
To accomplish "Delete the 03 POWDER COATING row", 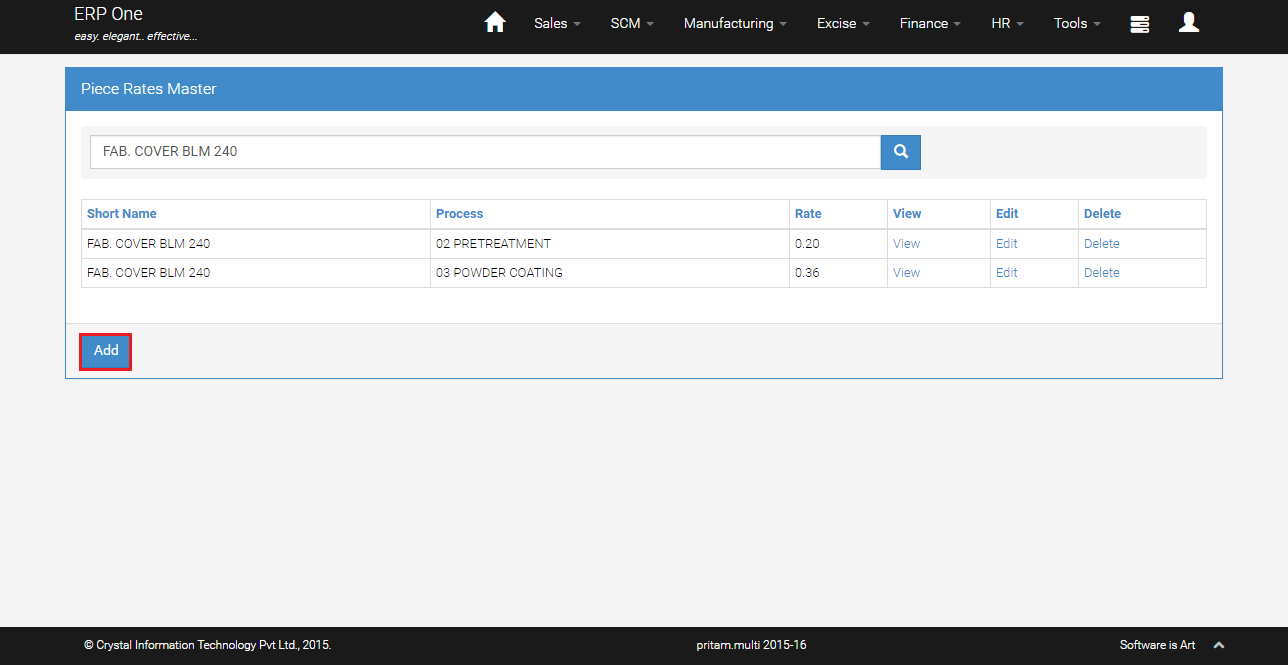I will [x=1101, y=273].
